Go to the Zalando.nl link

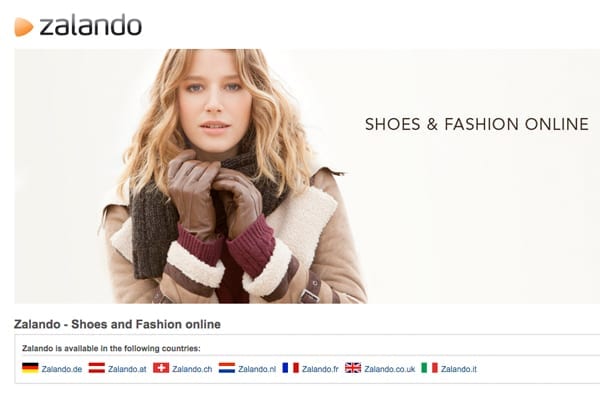[x=257, y=369]
